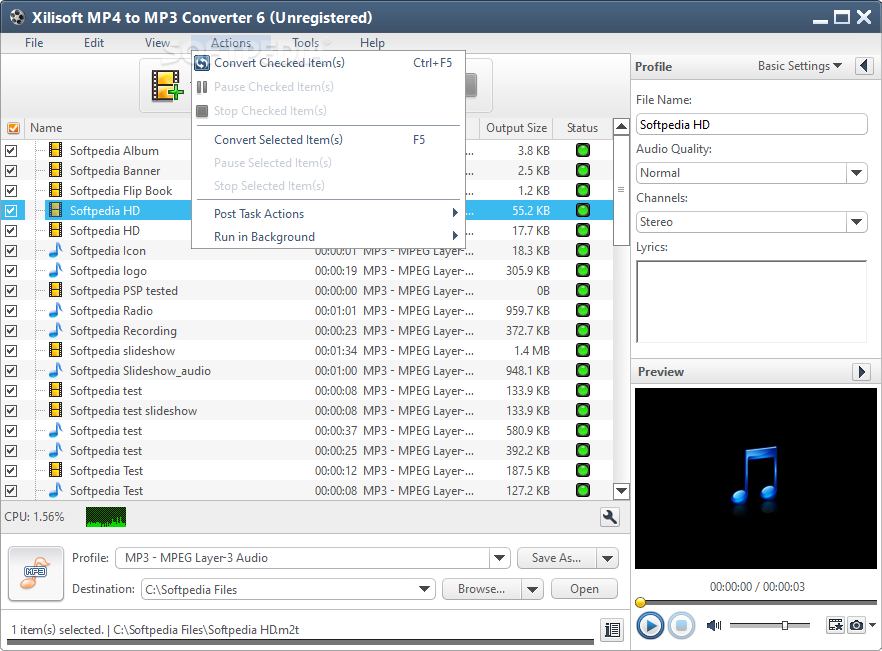Image resolution: width=882 pixels, height=651 pixels.
Task: Click the Convert Checked Item(s) icon in menu
Action: pos(202,63)
